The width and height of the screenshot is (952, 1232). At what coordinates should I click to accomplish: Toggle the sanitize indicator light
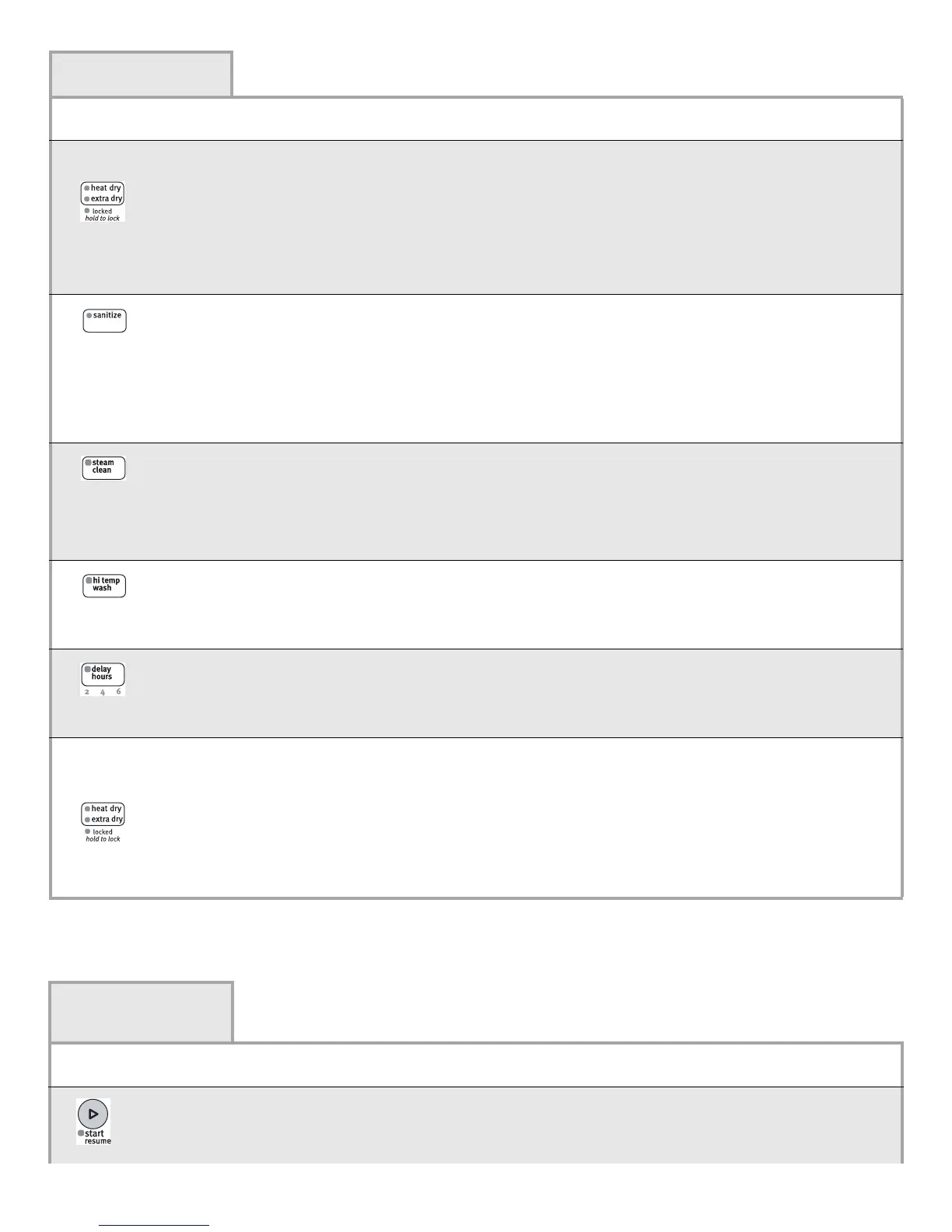tap(89, 316)
